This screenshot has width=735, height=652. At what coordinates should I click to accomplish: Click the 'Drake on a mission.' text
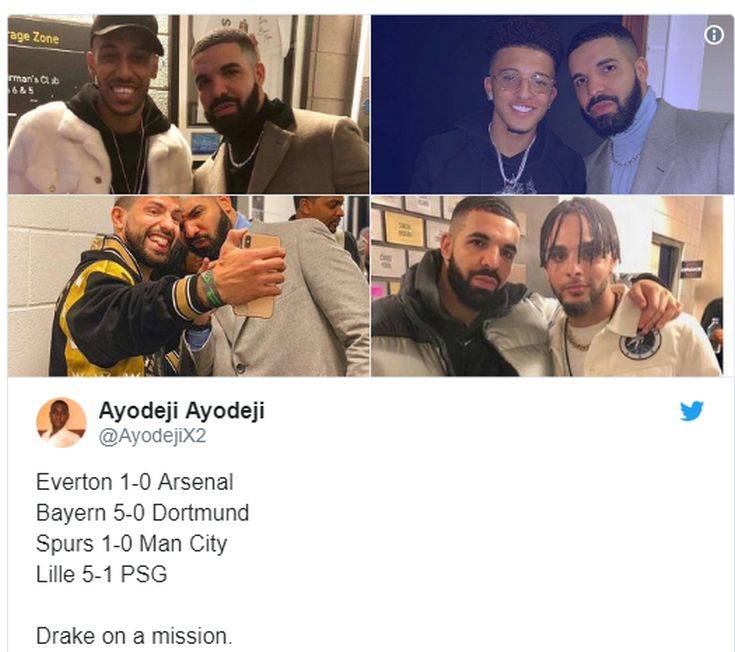(x=134, y=635)
